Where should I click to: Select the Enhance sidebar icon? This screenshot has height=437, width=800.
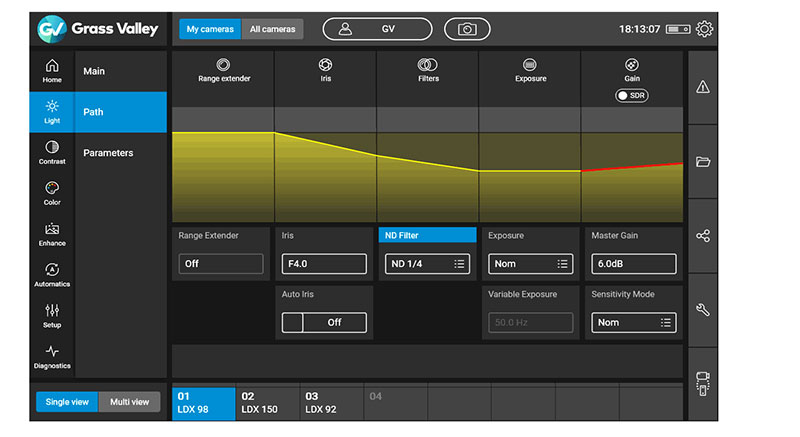click(52, 234)
